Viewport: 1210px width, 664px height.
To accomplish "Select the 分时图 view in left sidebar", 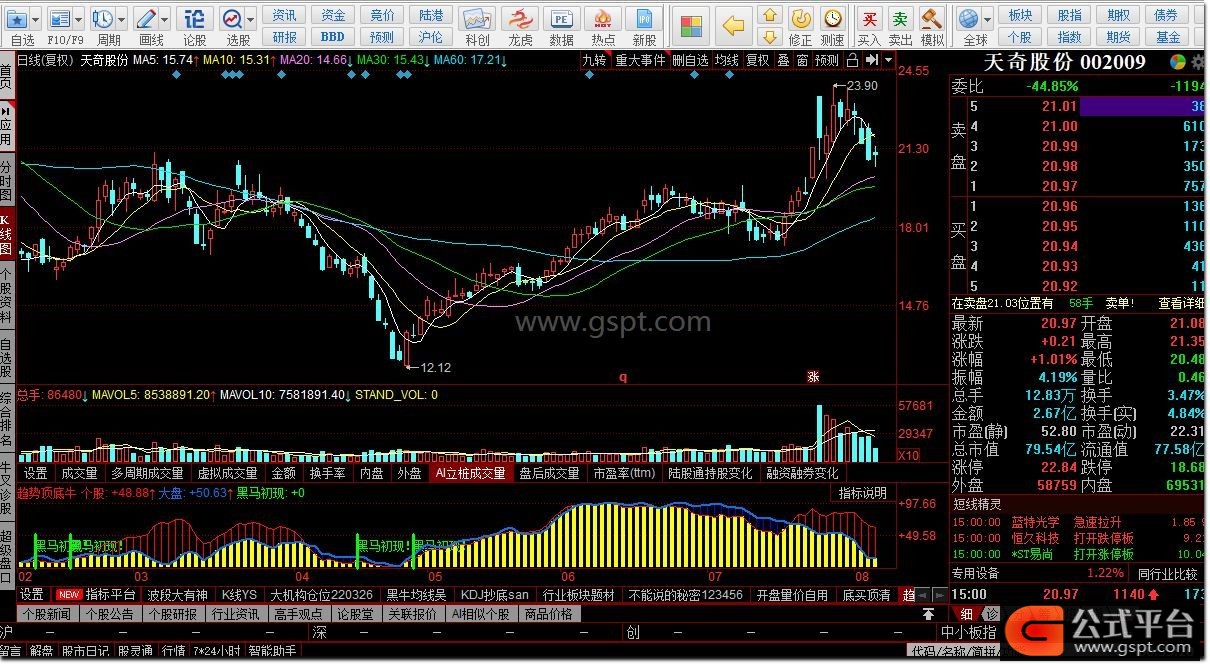I will click(6, 181).
